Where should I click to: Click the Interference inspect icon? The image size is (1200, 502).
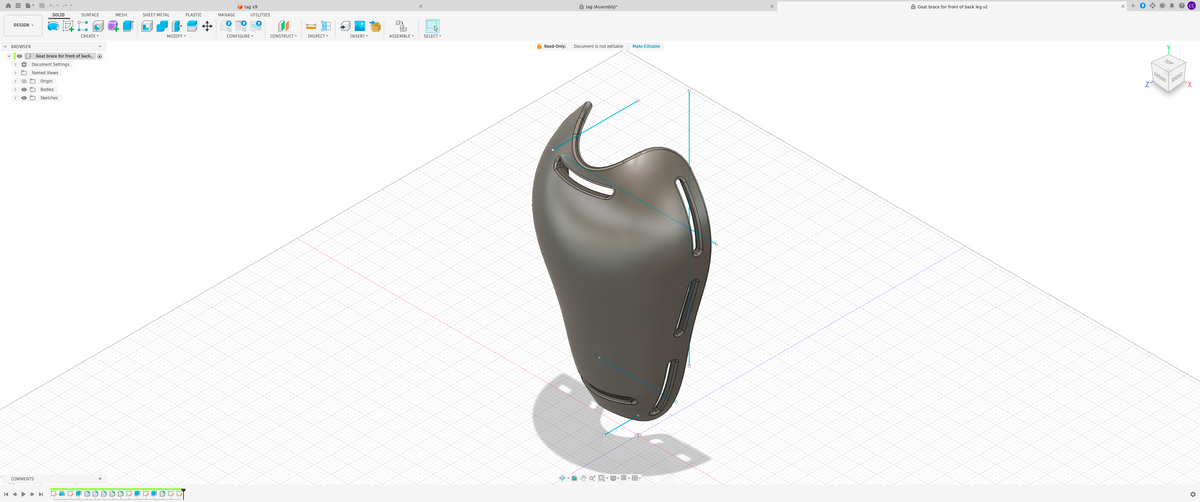click(x=326, y=26)
